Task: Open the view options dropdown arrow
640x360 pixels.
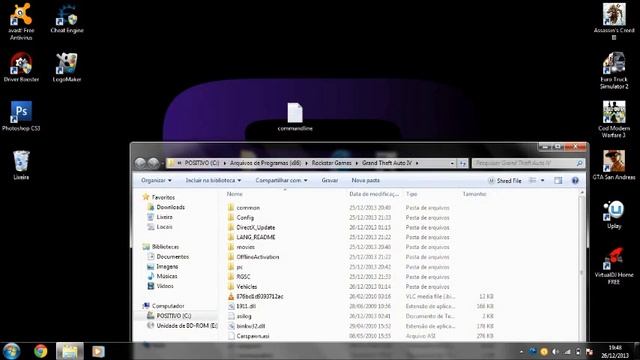Action: 542,180
